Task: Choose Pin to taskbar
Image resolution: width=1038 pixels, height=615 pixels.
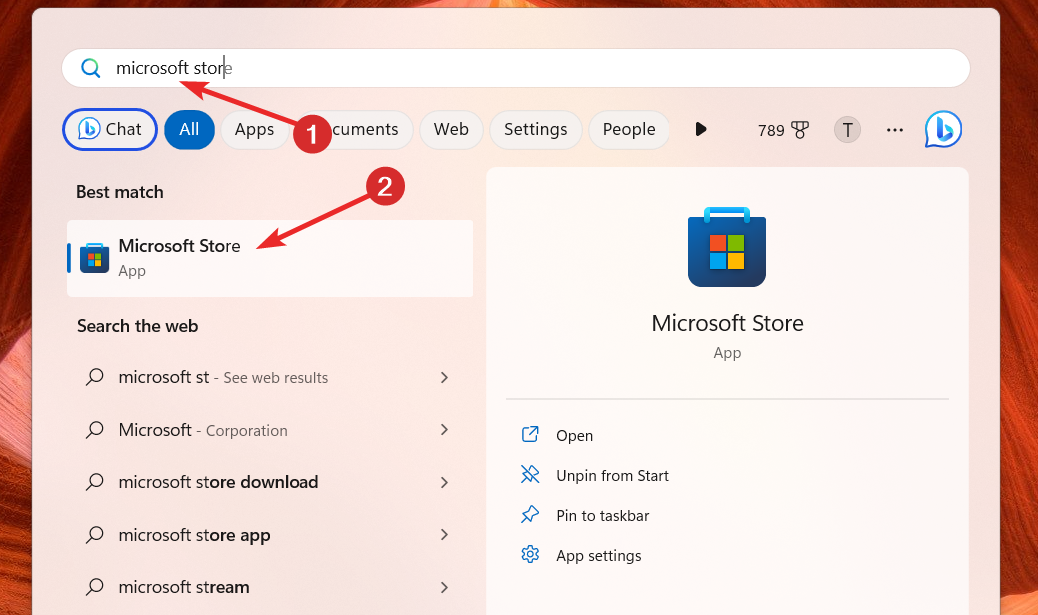Action: coord(602,516)
